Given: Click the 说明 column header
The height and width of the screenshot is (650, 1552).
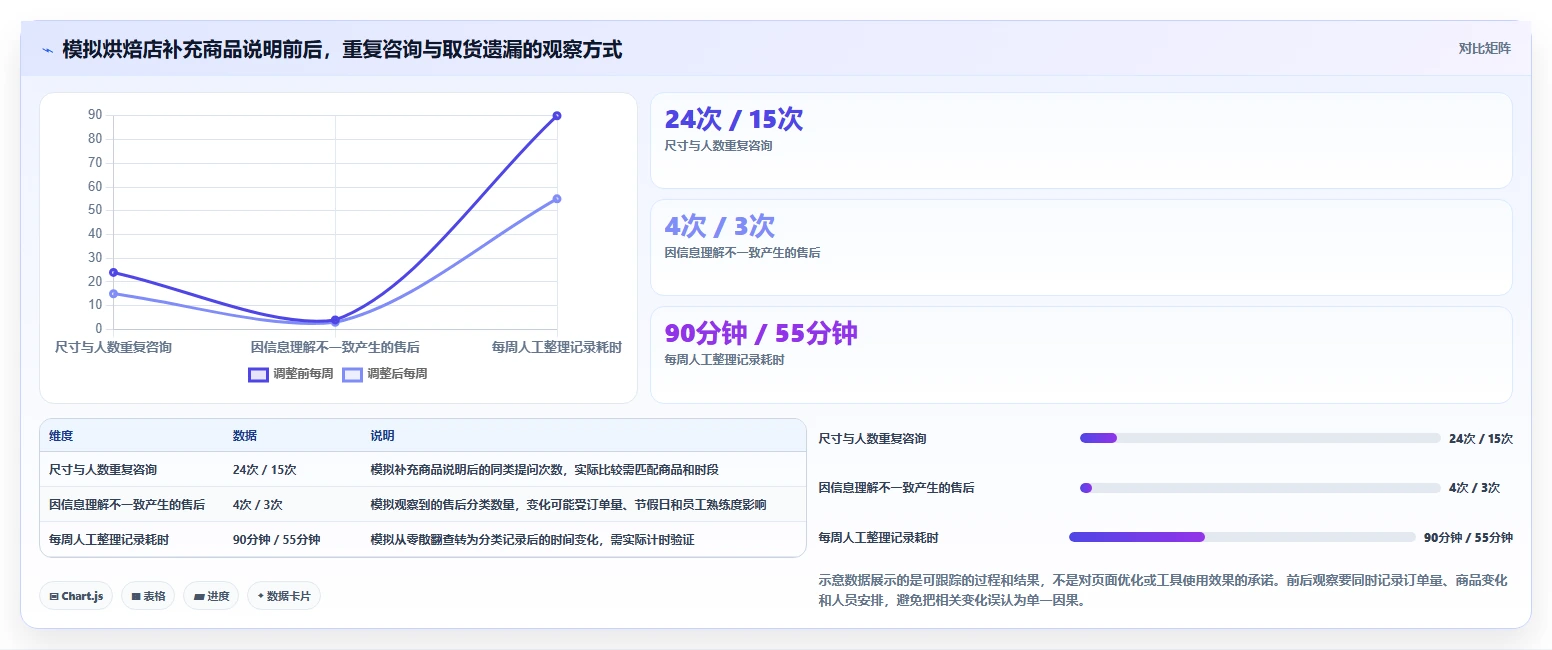Looking at the screenshot, I should click(x=382, y=436).
